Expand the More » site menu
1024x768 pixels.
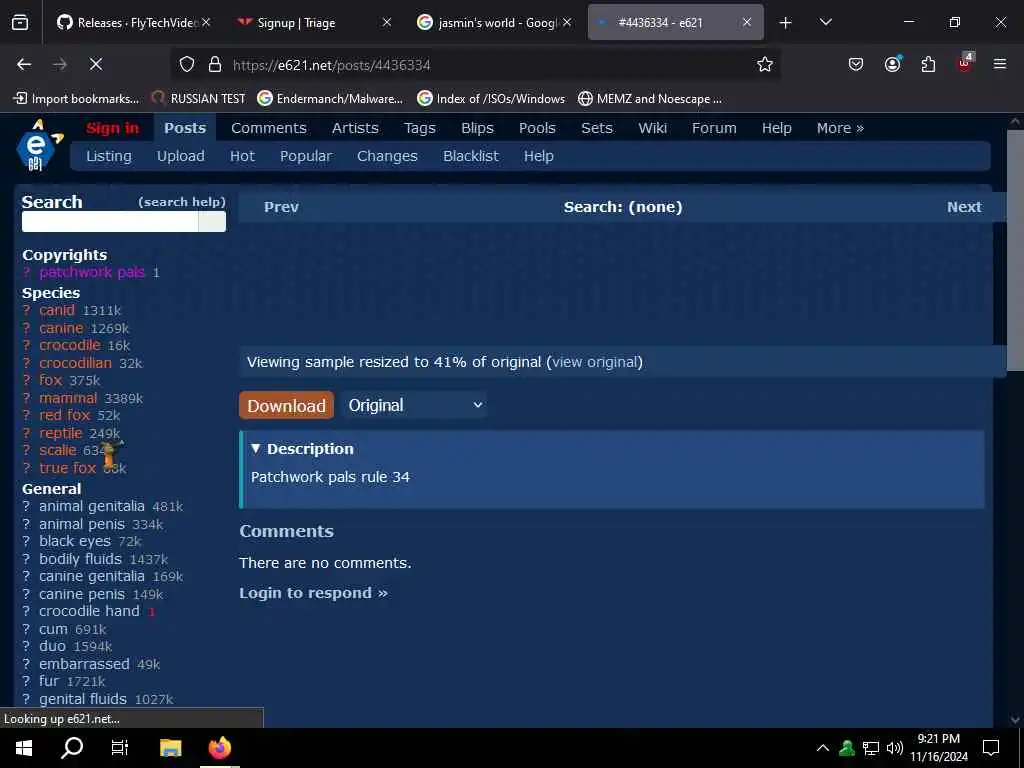pyautogui.click(x=840, y=128)
